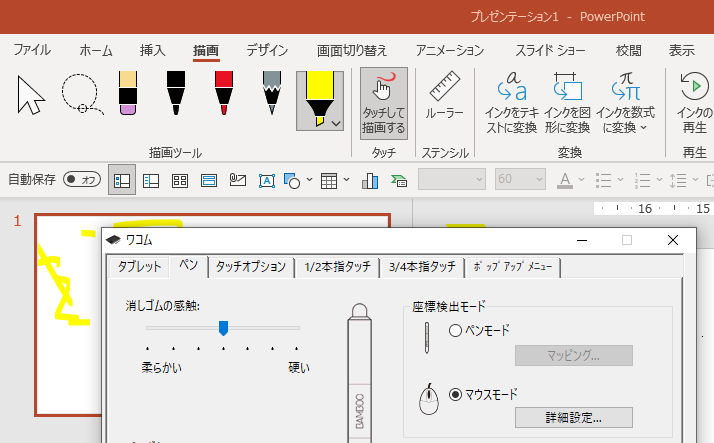Toggle タッチして描画する button

[x=384, y=104]
